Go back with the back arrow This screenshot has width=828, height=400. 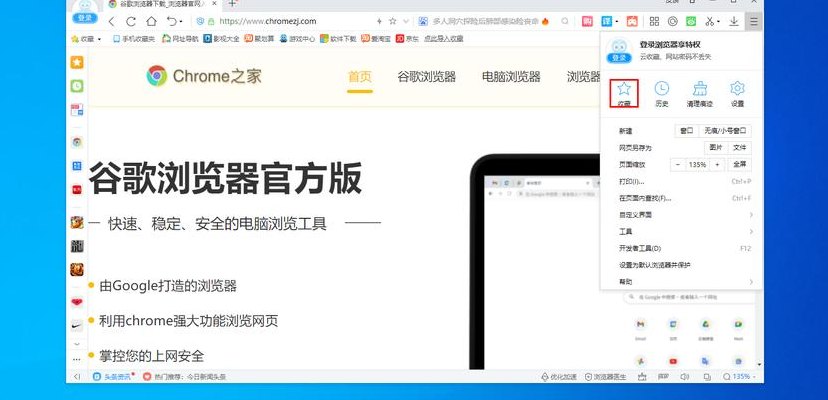click(111, 22)
